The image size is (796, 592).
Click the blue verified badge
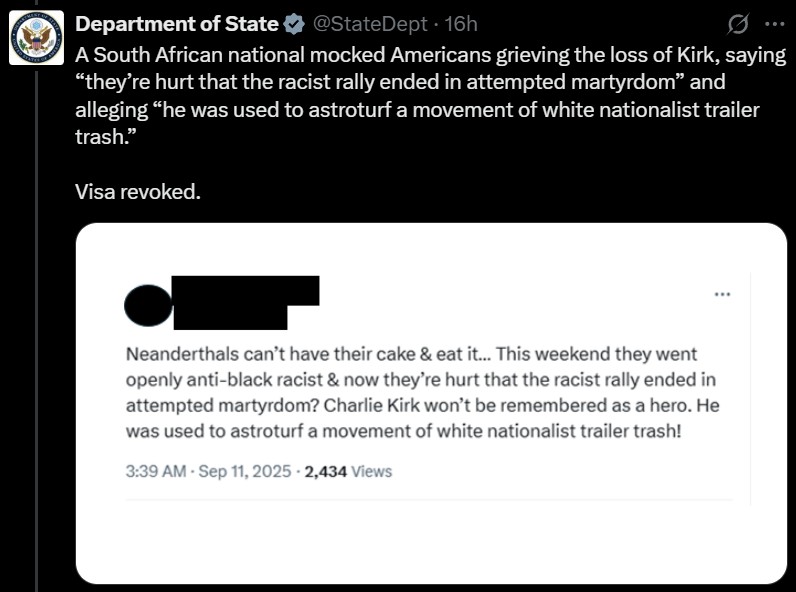coord(294,24)
